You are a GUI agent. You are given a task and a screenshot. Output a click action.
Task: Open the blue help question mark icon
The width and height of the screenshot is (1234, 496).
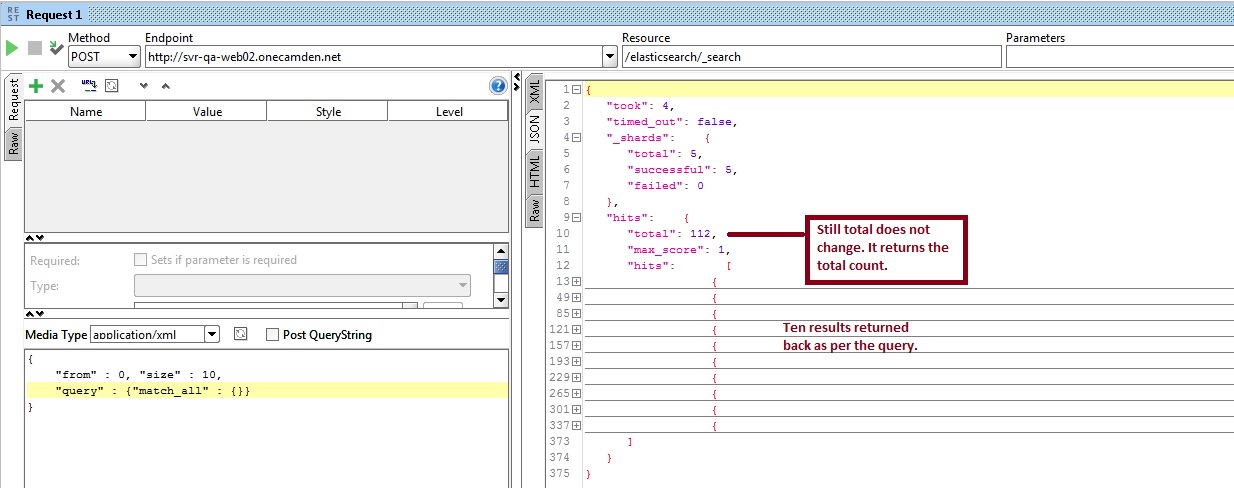(x=498, y=86)
